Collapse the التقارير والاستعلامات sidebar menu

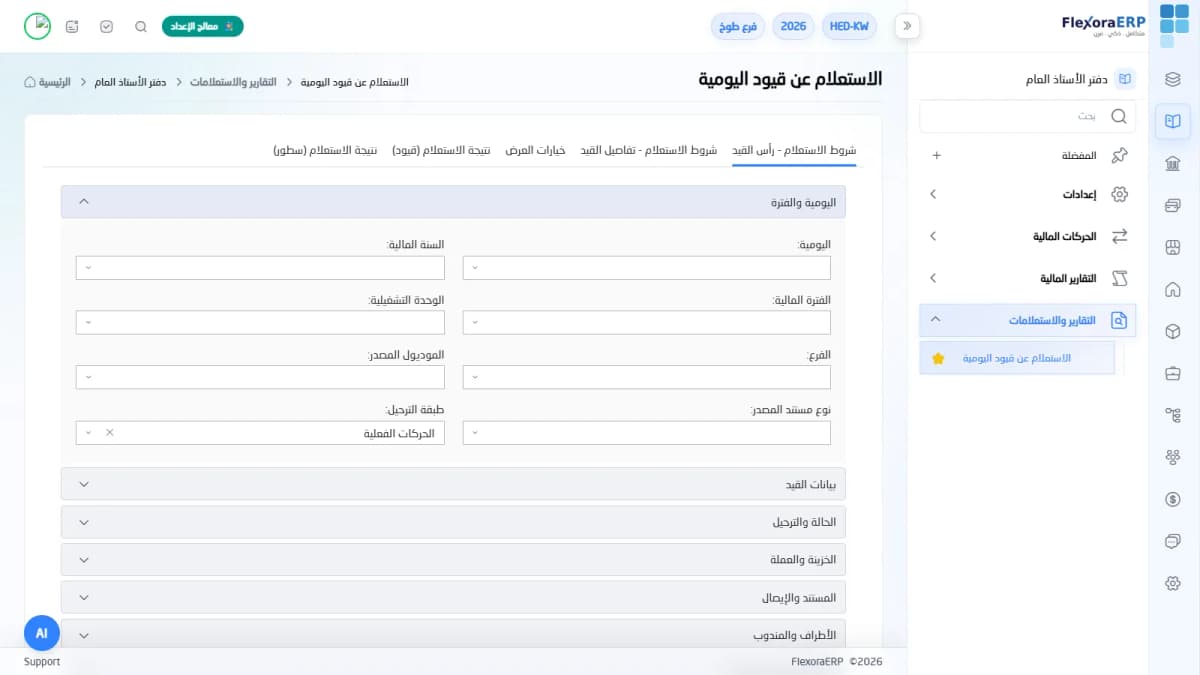coord(1027,320)
